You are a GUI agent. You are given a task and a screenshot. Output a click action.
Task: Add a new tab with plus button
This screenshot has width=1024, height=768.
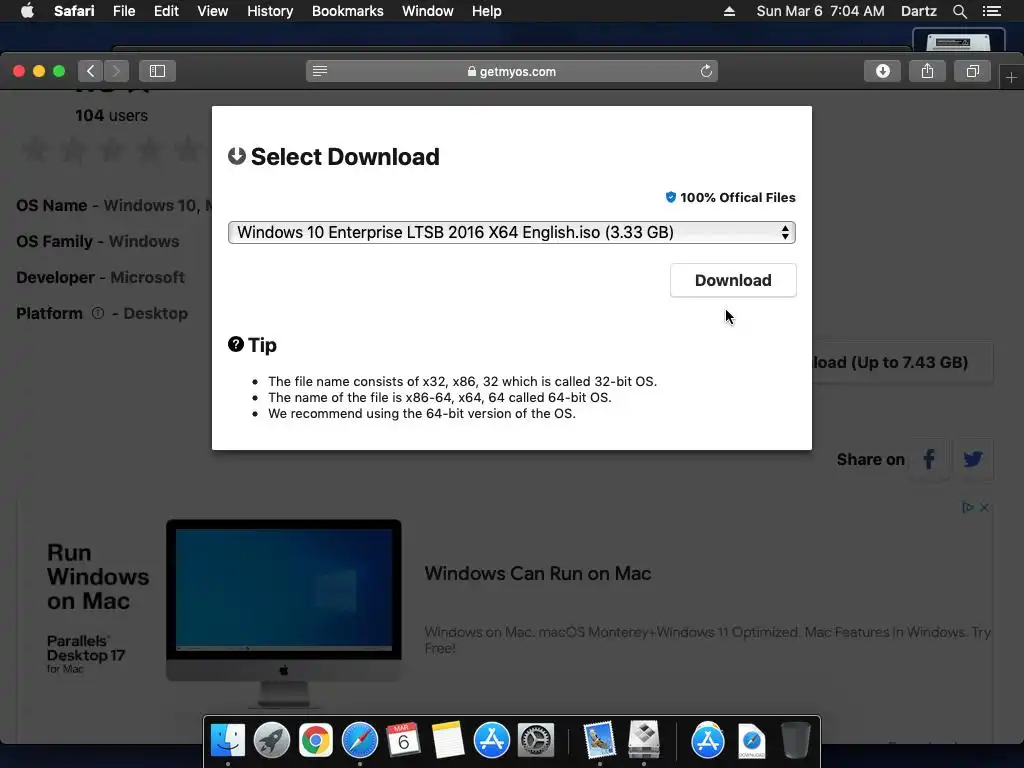1011,78
